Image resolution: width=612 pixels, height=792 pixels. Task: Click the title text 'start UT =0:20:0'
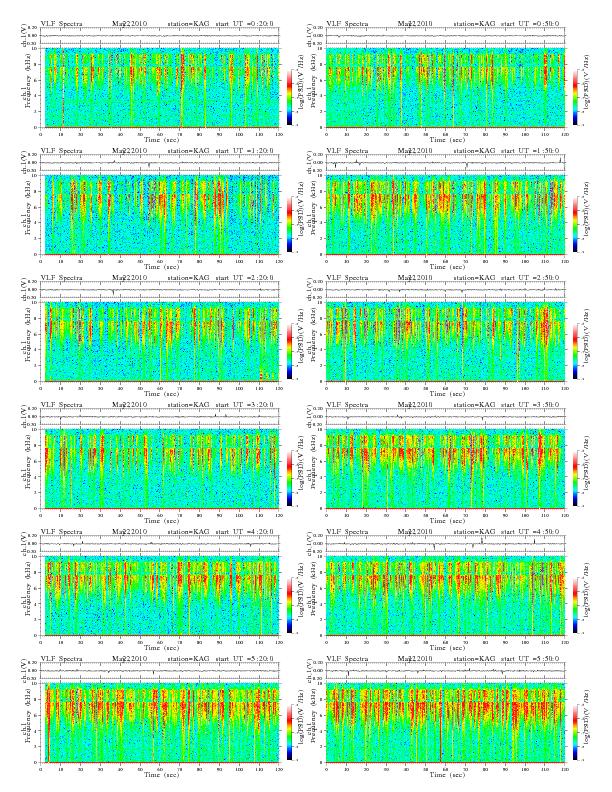(244, 24)
